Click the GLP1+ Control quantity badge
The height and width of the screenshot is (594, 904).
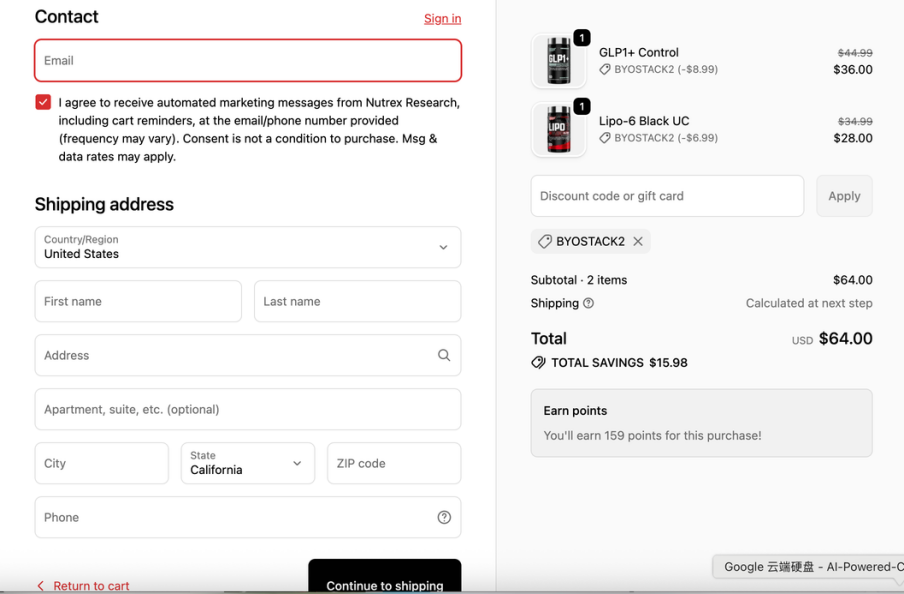(x=582, y=38)
